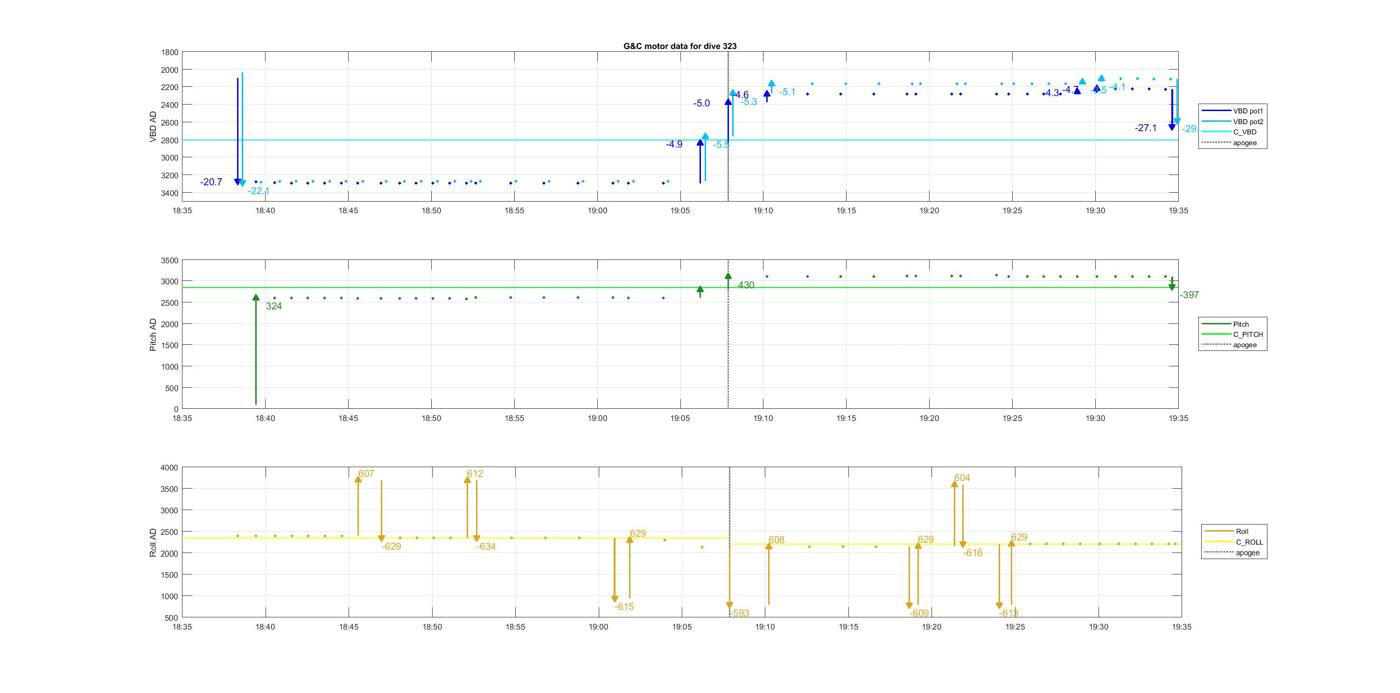This screenshot has height=693, width=1400.
Task: Click the "-27.1" VBD data label
Action: click(1146, 128)
